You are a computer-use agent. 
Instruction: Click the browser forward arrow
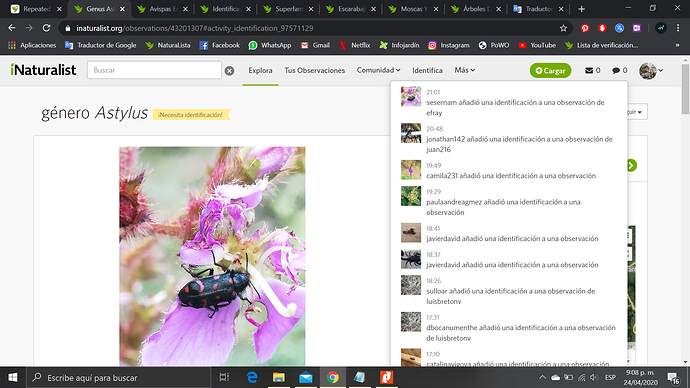[x=29, y=28]
